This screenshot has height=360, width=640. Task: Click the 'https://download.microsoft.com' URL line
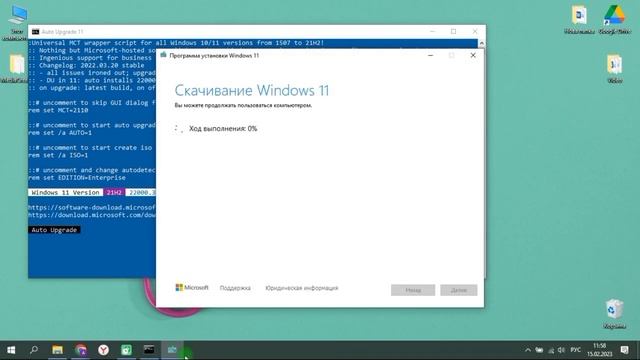pos(92,215)
